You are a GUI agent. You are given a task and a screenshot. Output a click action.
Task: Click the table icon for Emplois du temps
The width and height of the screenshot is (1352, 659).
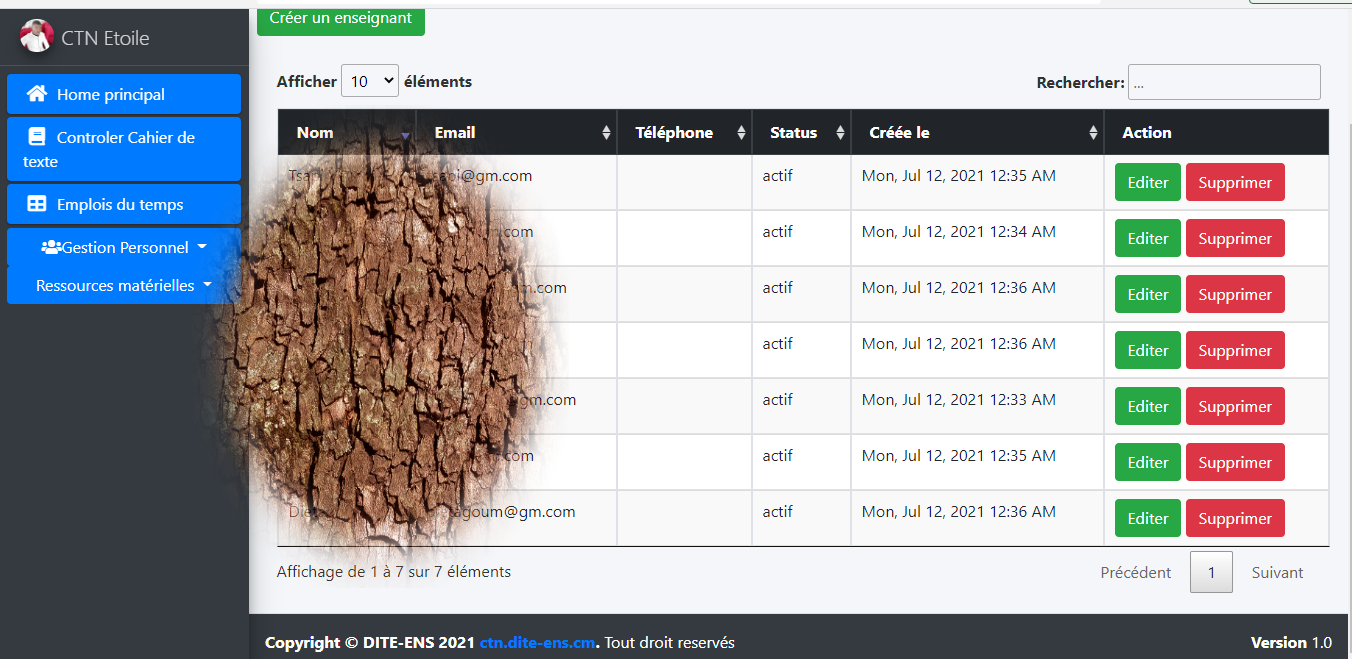pos(37,204)
